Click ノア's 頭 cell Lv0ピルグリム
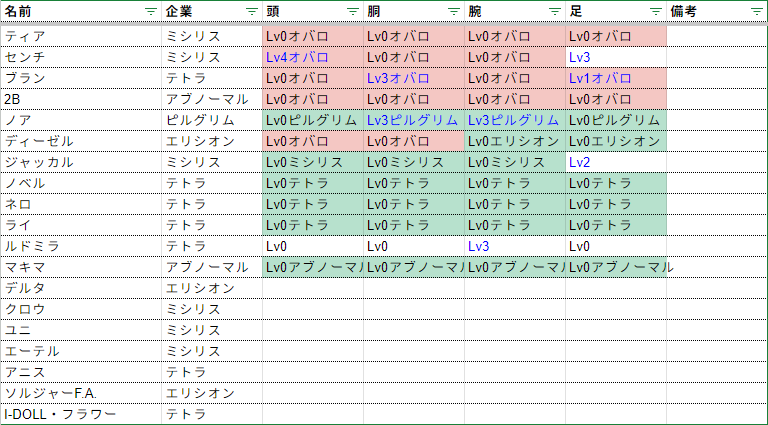 click(312, 120)
